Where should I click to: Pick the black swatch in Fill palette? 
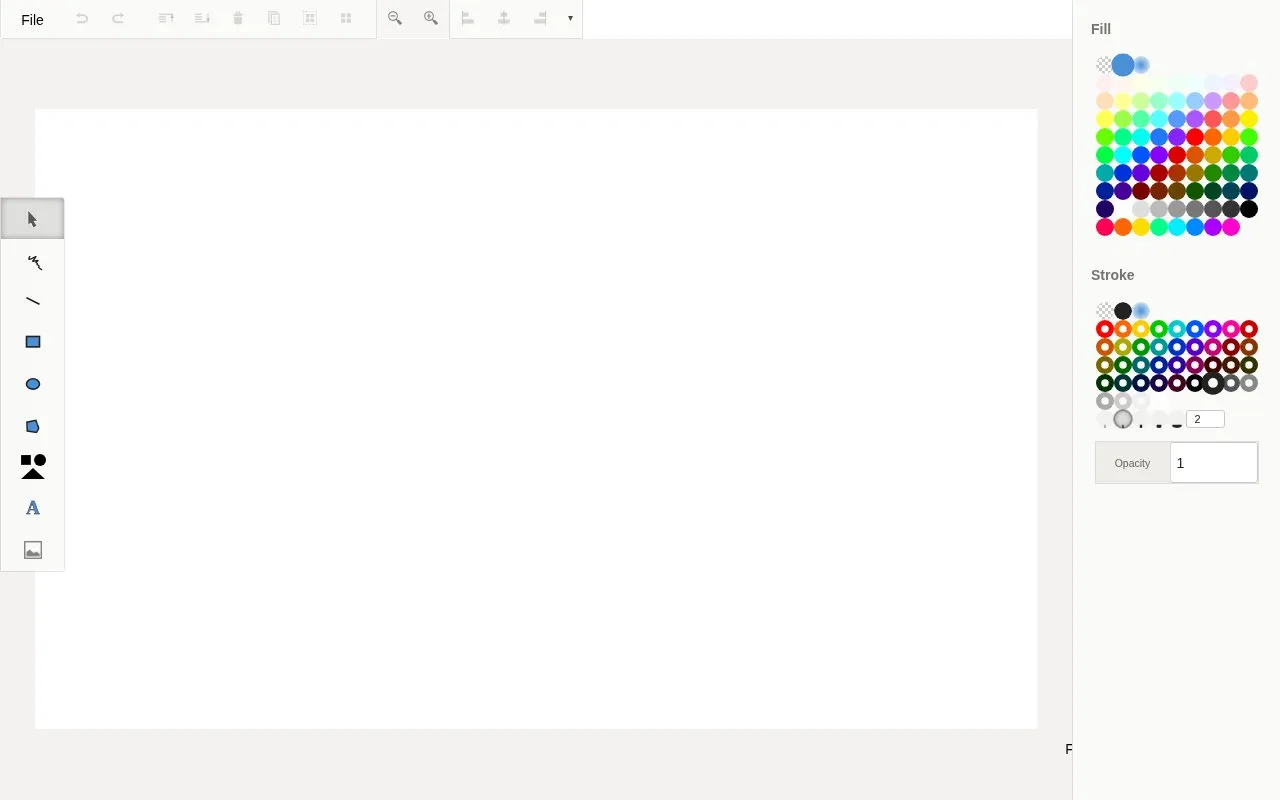tap(1249, 209)
